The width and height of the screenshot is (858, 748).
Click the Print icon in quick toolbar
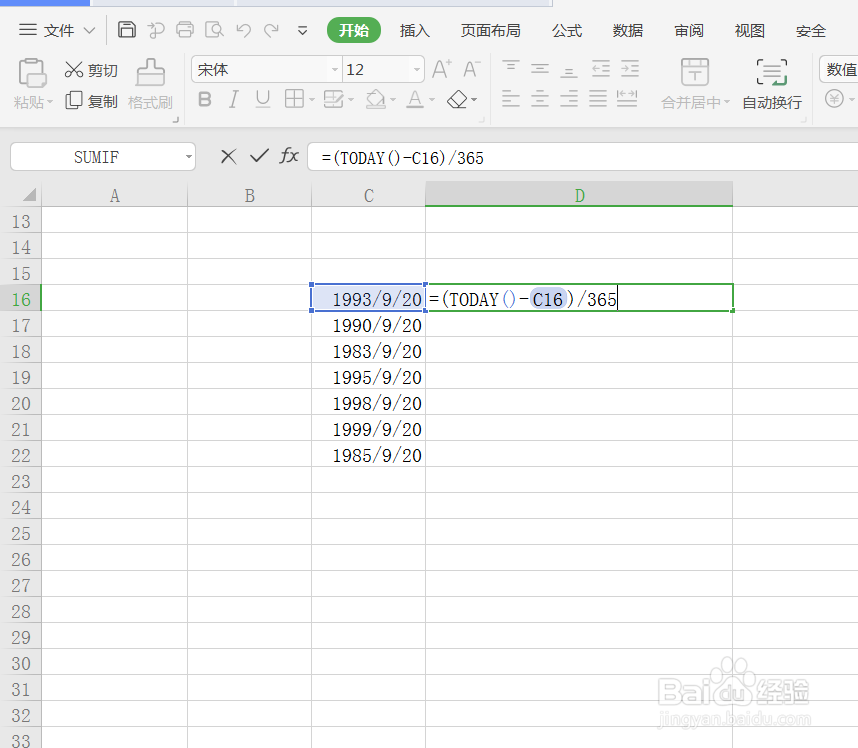(185, 30)
